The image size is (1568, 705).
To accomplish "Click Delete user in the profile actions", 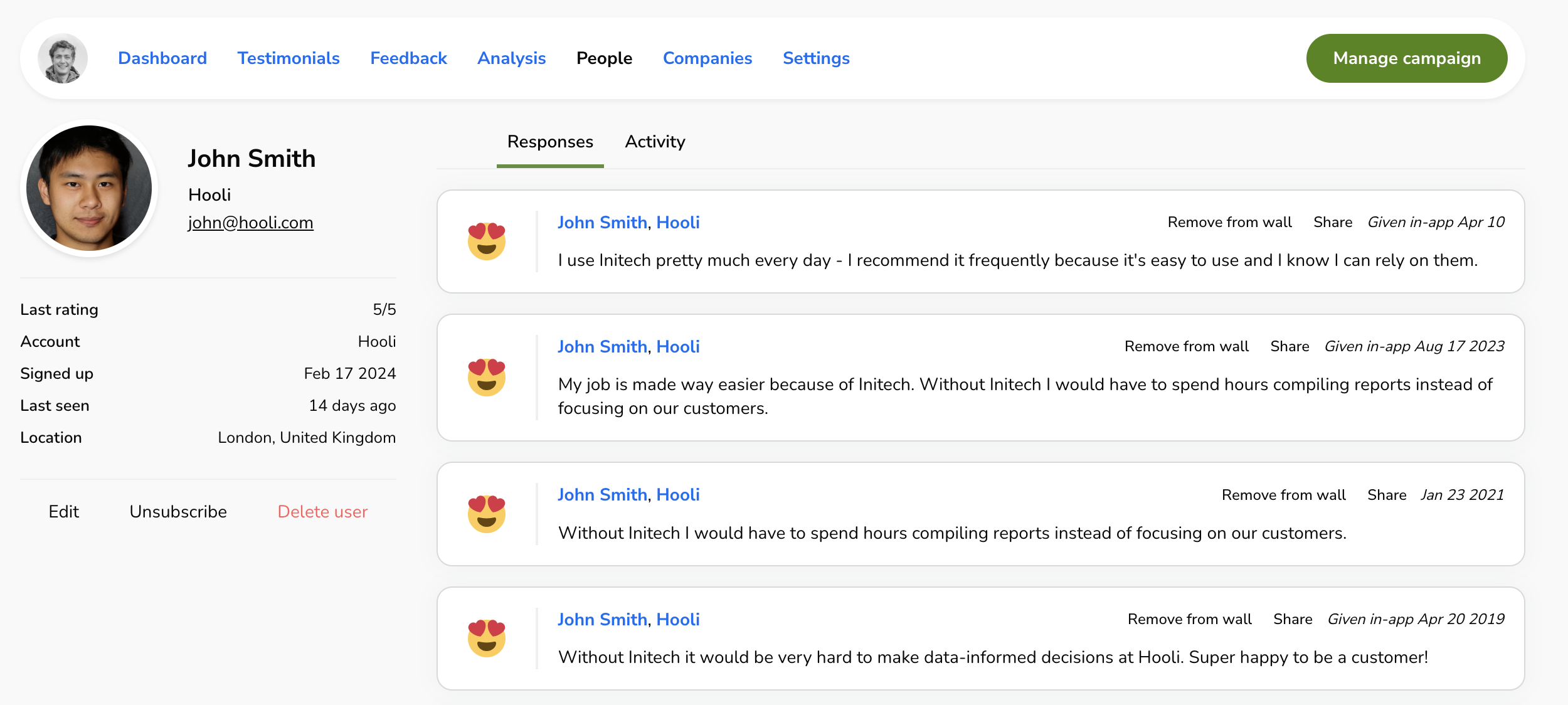I will point(322,512).
